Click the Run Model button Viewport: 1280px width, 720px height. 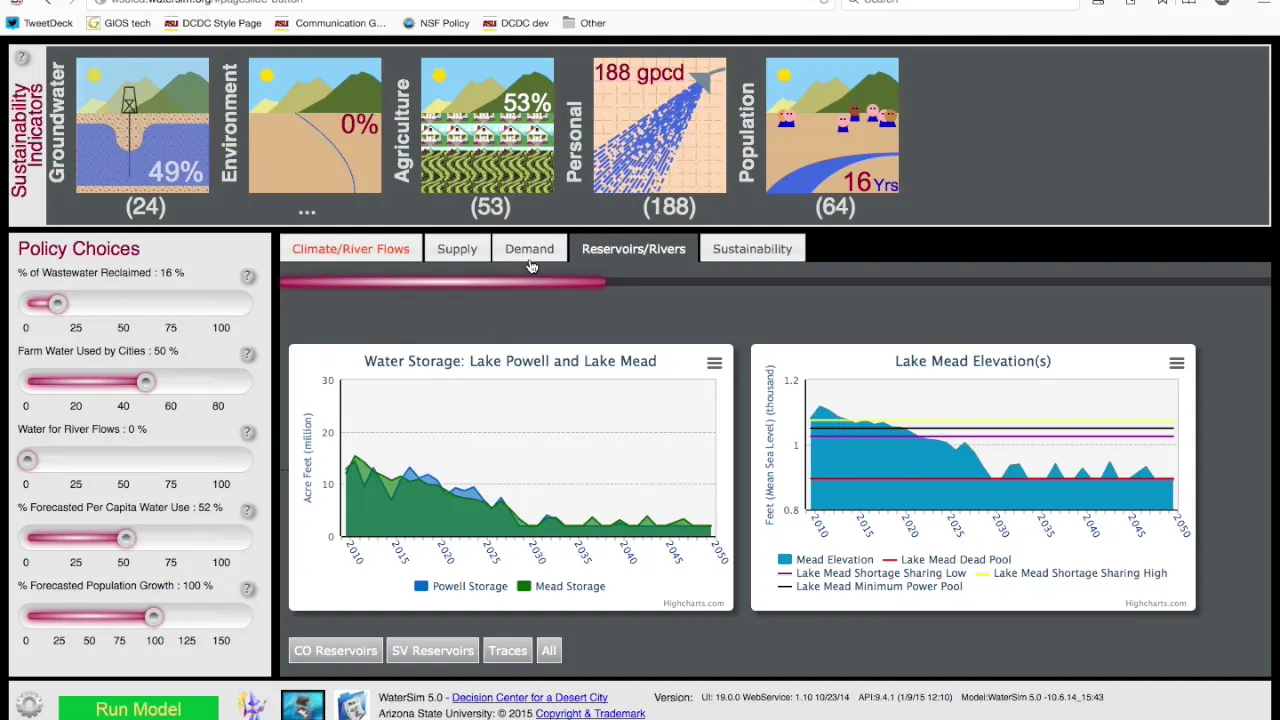coord(138,709)
